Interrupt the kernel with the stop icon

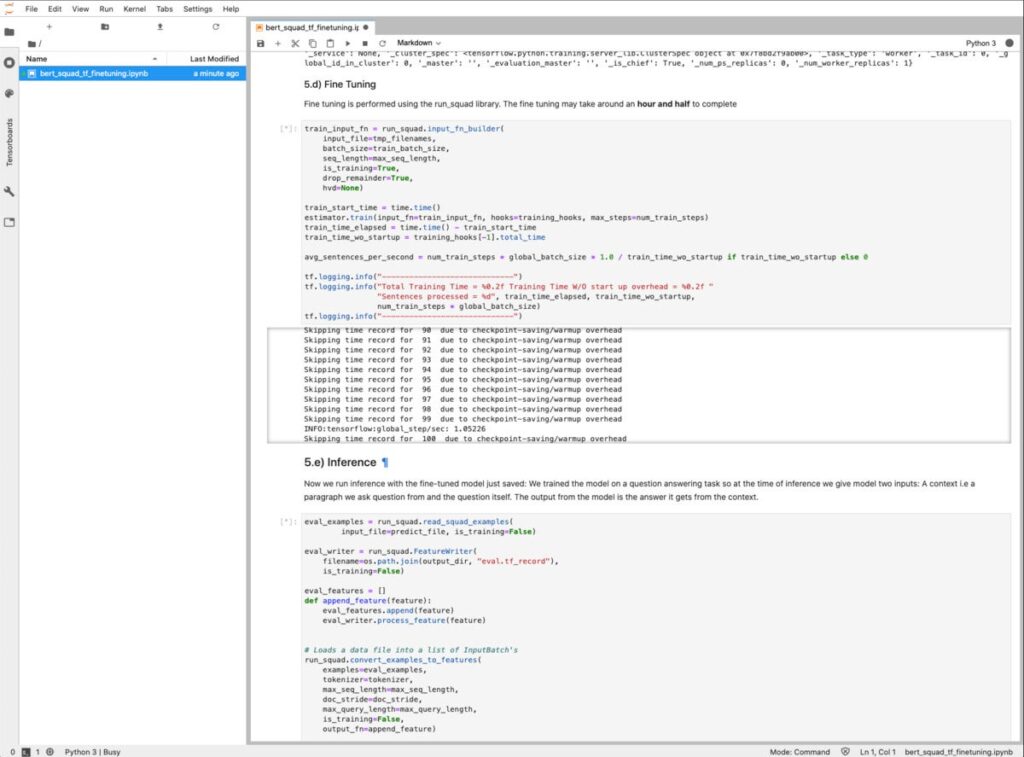(x=365, y=44)
